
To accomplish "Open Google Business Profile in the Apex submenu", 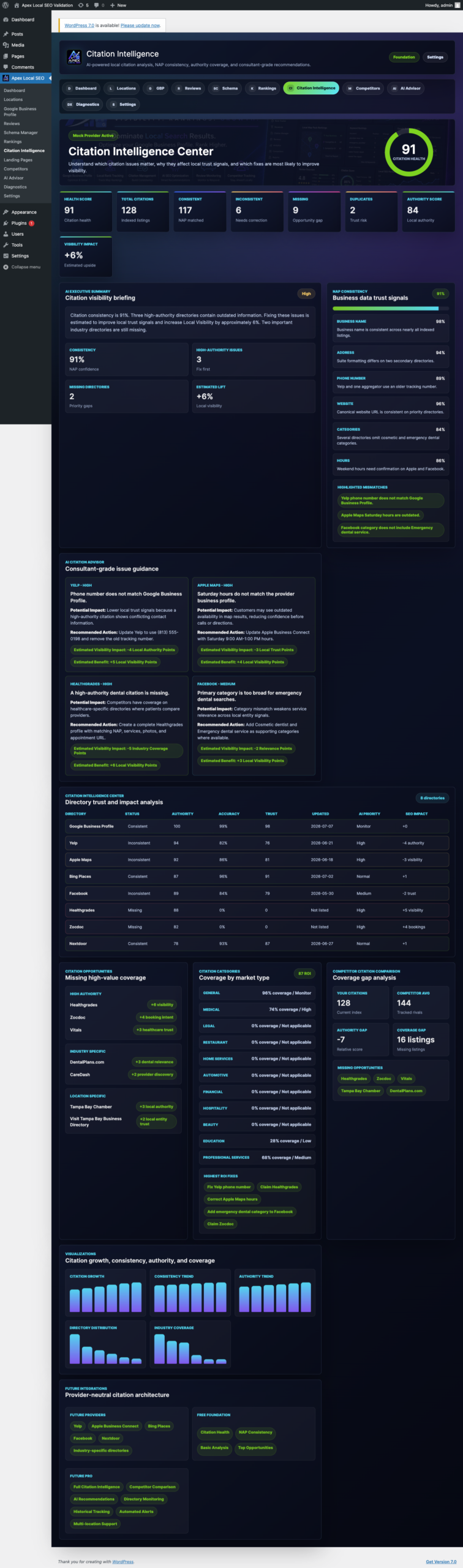I will 20,111.
